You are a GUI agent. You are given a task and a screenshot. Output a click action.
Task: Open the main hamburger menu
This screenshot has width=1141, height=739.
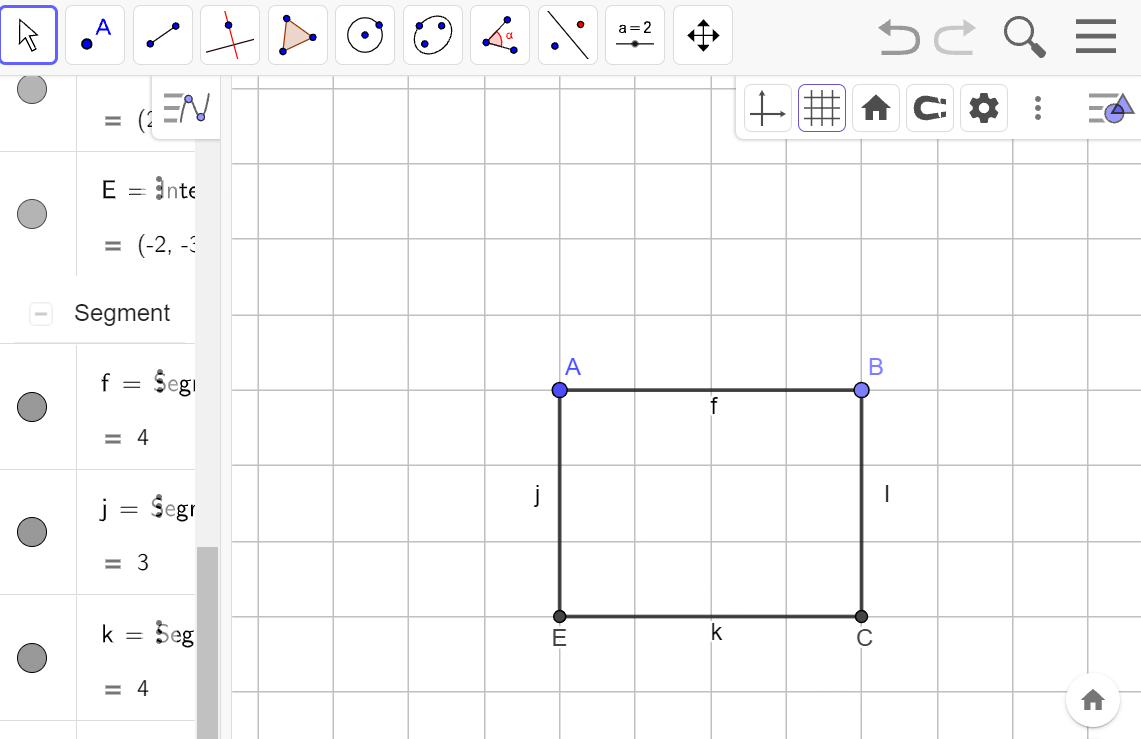1096,36
